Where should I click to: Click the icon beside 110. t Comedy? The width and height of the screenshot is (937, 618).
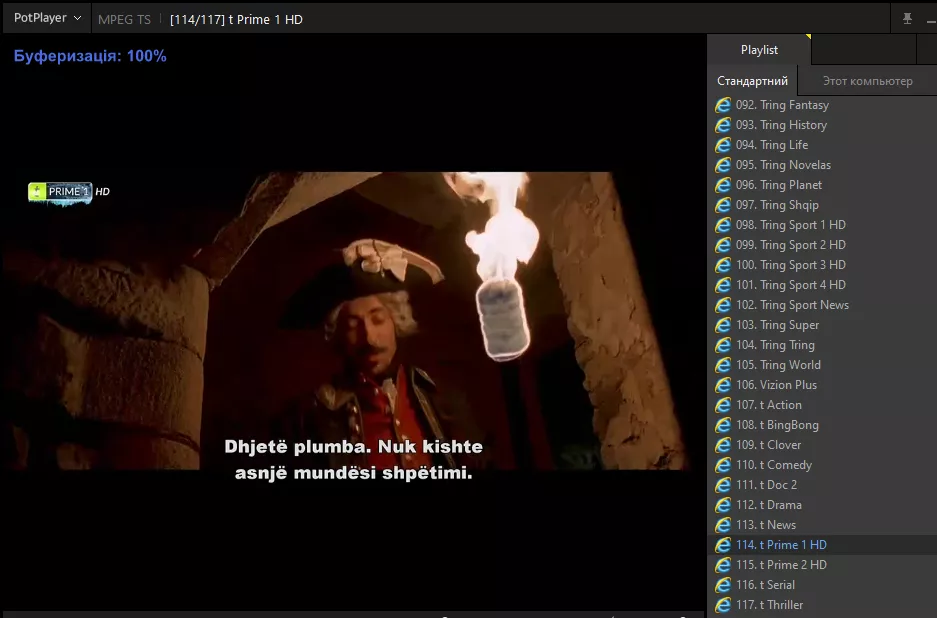coord(723,466)
